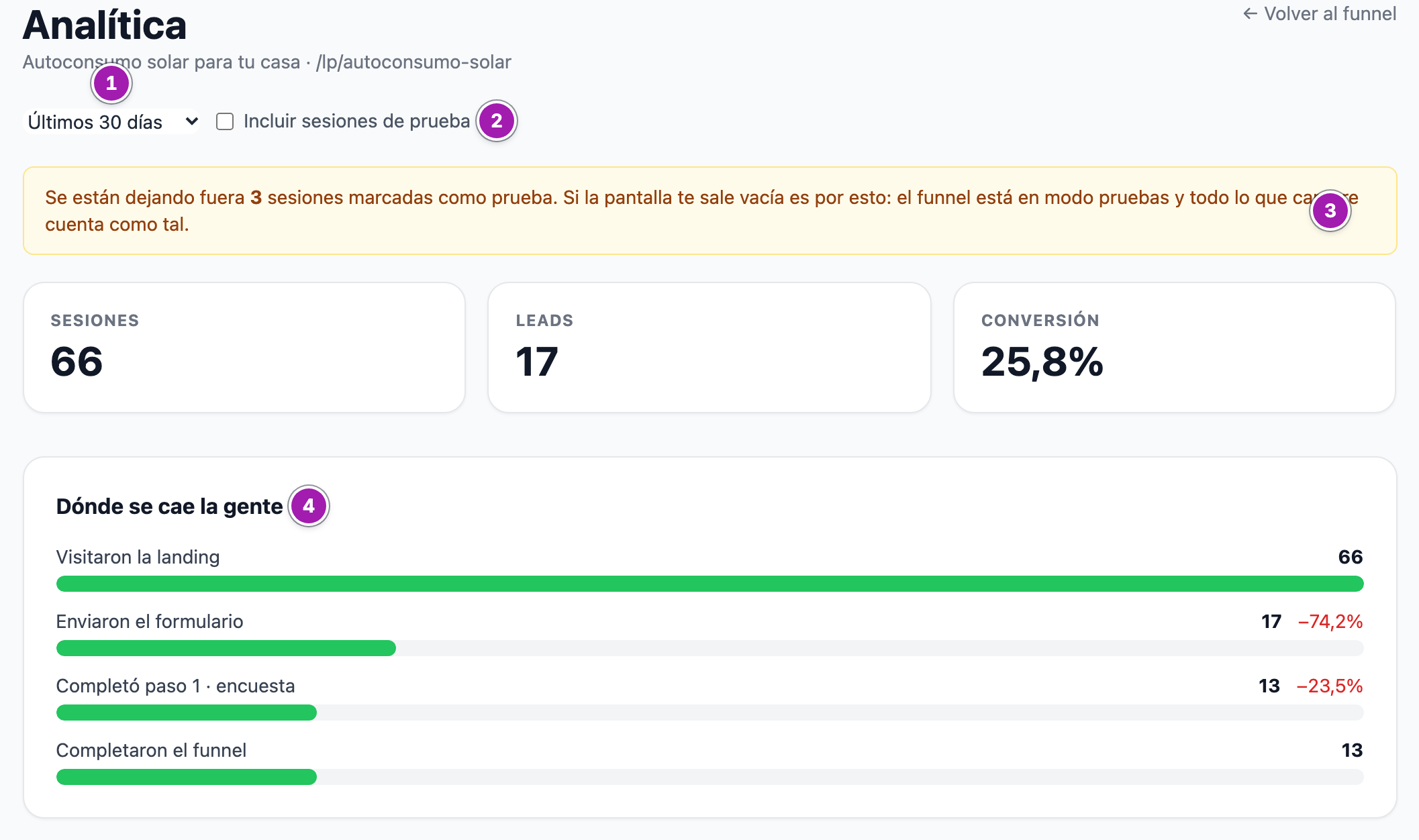Image resolution: width=1419 pixels, height=840 pixels.
Task: Click the 'Visitaron la landing' progress bar
Action: tap(709, 584)
